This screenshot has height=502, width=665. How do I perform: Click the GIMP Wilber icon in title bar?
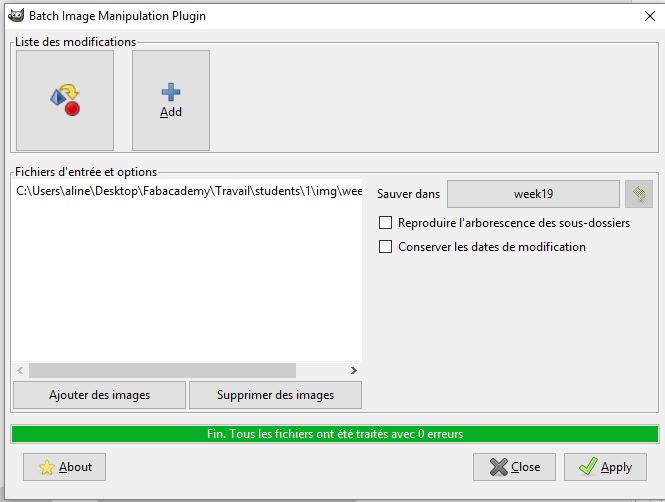click(x=16, y=16)
